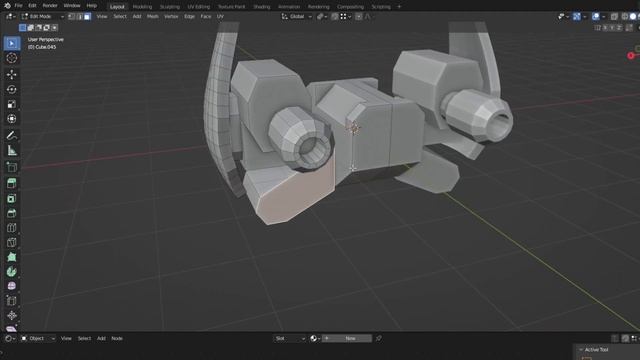640x360 pixels.
Task: Switch to wireframe viewport shading
Action: pyautogui.click(x=625, y=16)
